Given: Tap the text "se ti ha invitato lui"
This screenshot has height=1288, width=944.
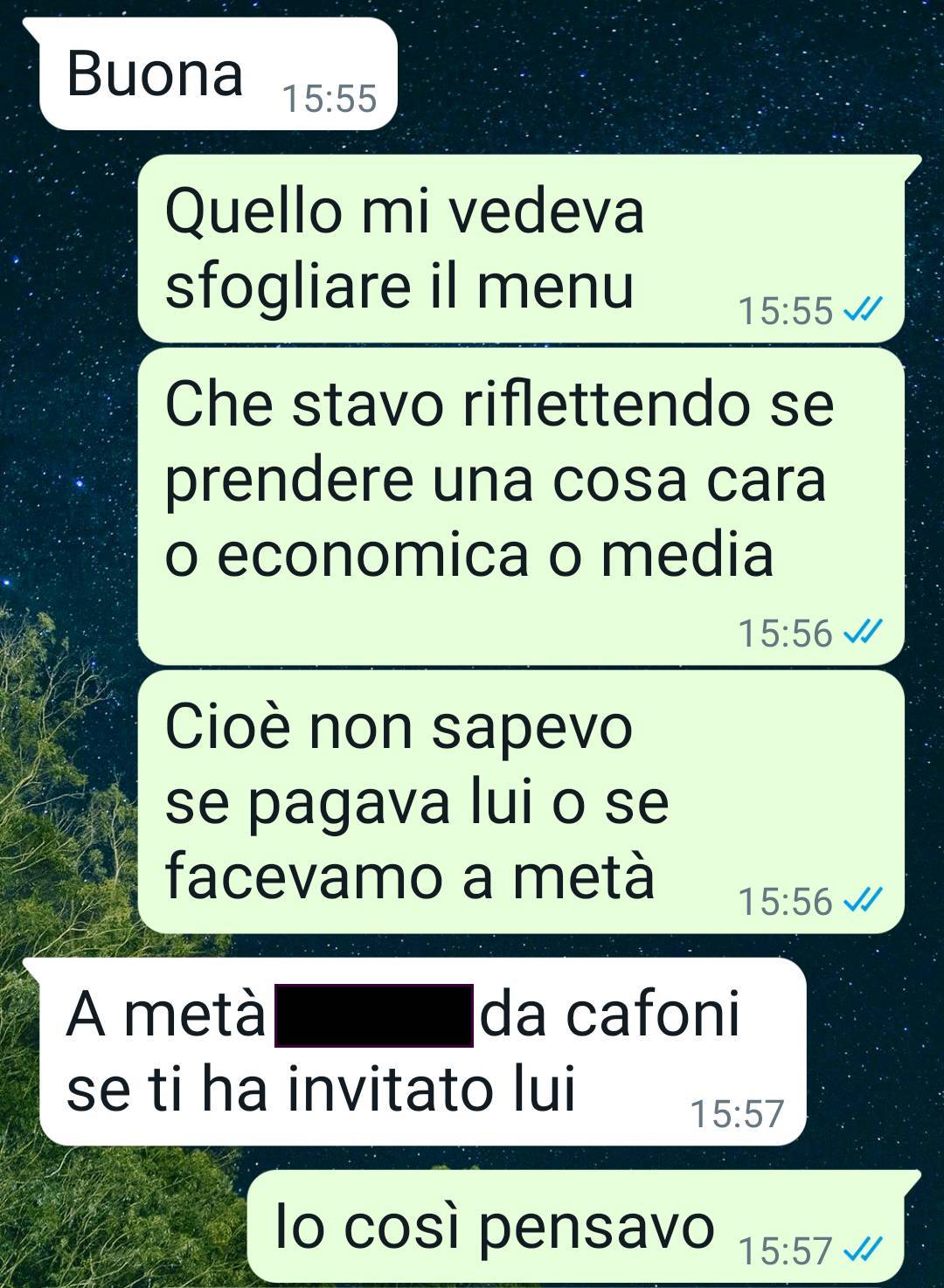Looking at the screenshot, I should click(322, 1090).
